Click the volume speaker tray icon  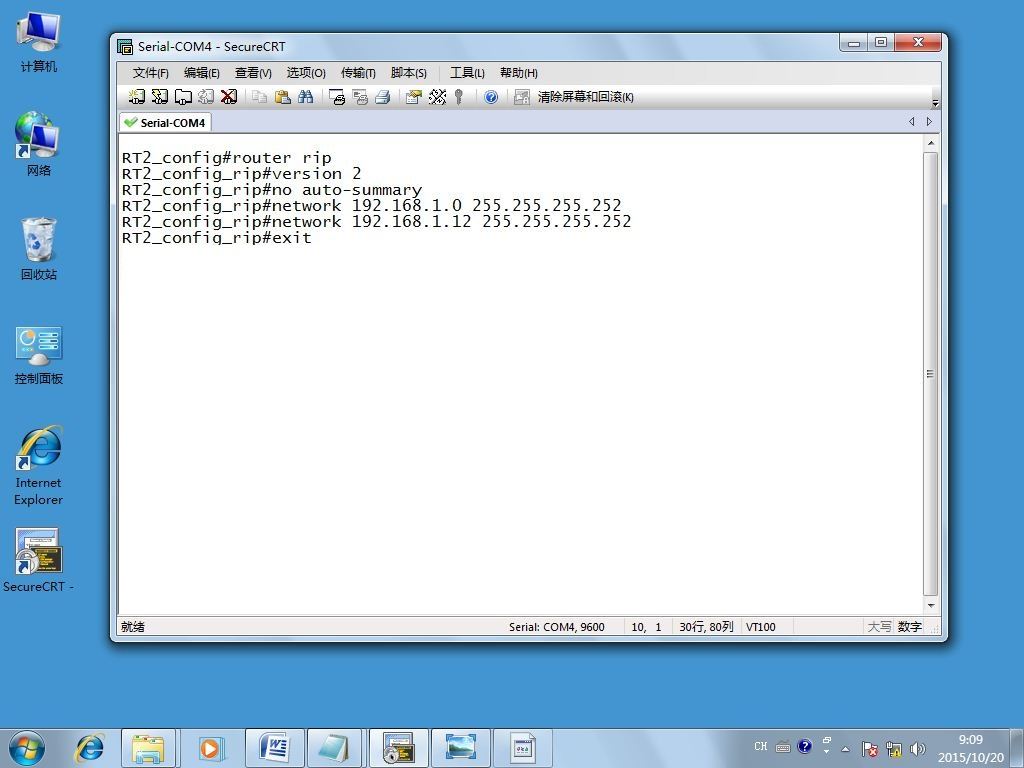tap(918, 748)
